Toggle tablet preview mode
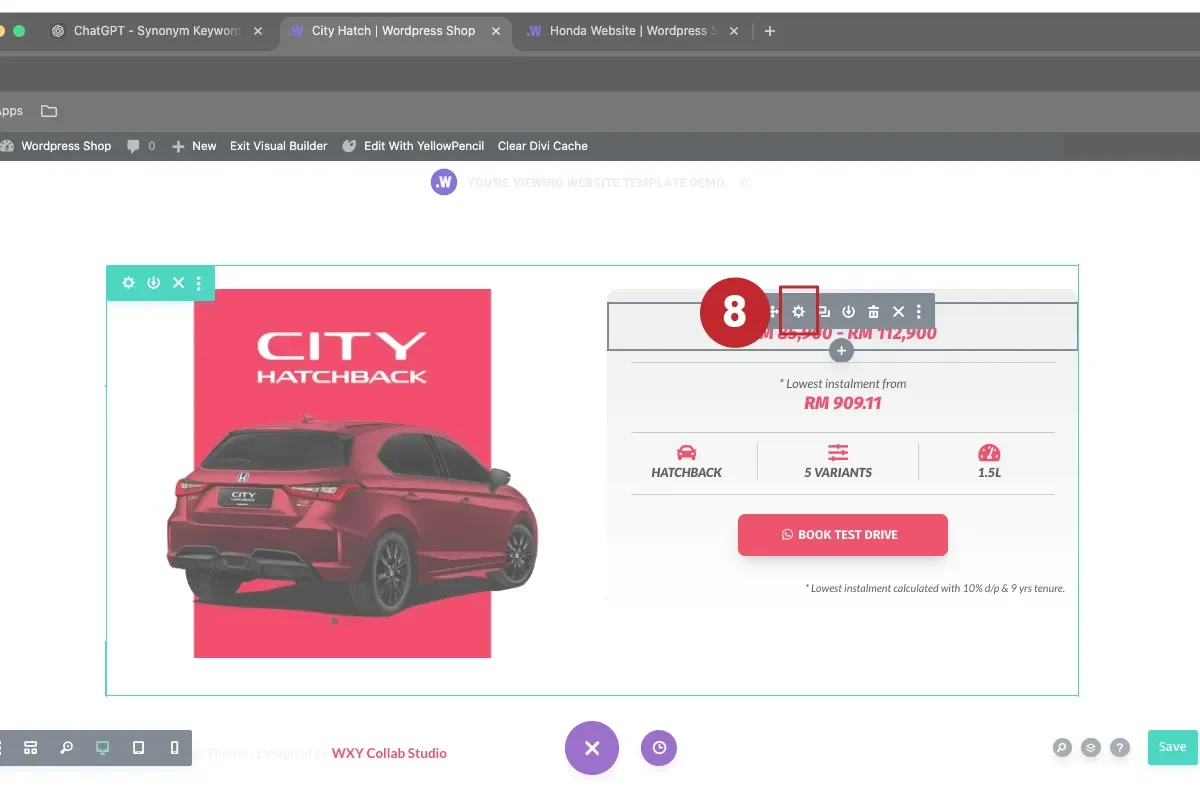The height and width of the screenshot is (800, 1200). click(138, 747)
